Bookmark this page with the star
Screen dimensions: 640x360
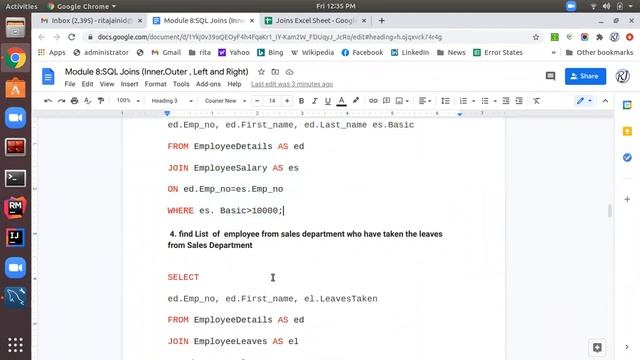pyautogui.click(x=536, y=37)
